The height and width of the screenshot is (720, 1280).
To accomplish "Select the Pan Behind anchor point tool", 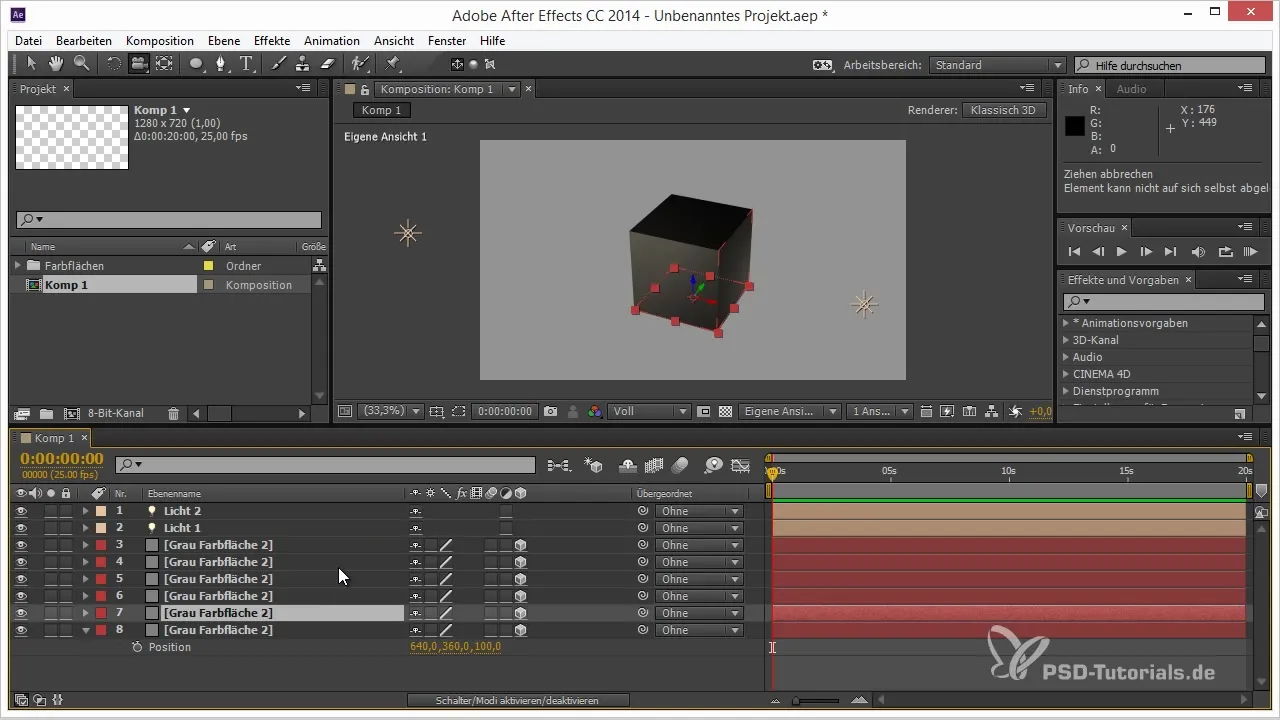I will [x=163, y=64].
